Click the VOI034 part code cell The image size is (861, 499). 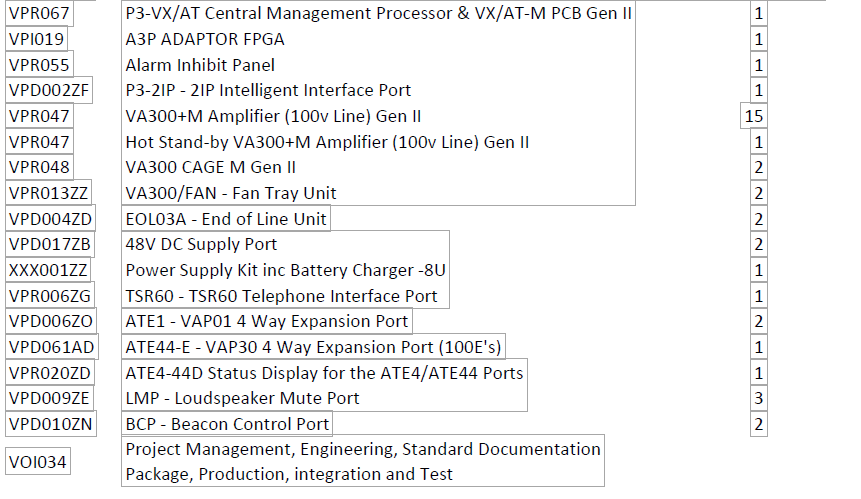(x=36, y=461)
